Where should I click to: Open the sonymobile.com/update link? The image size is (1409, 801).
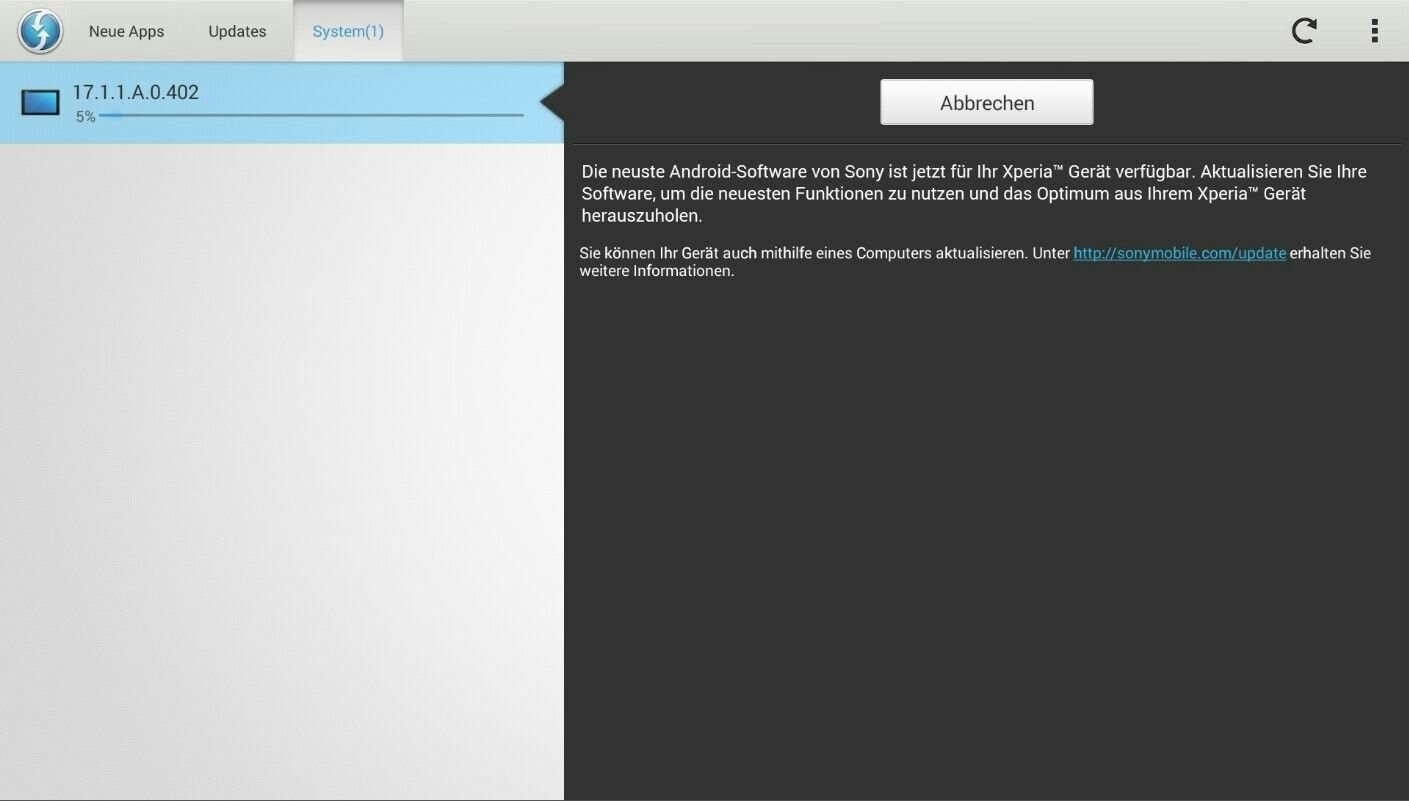coord(1180,253)
